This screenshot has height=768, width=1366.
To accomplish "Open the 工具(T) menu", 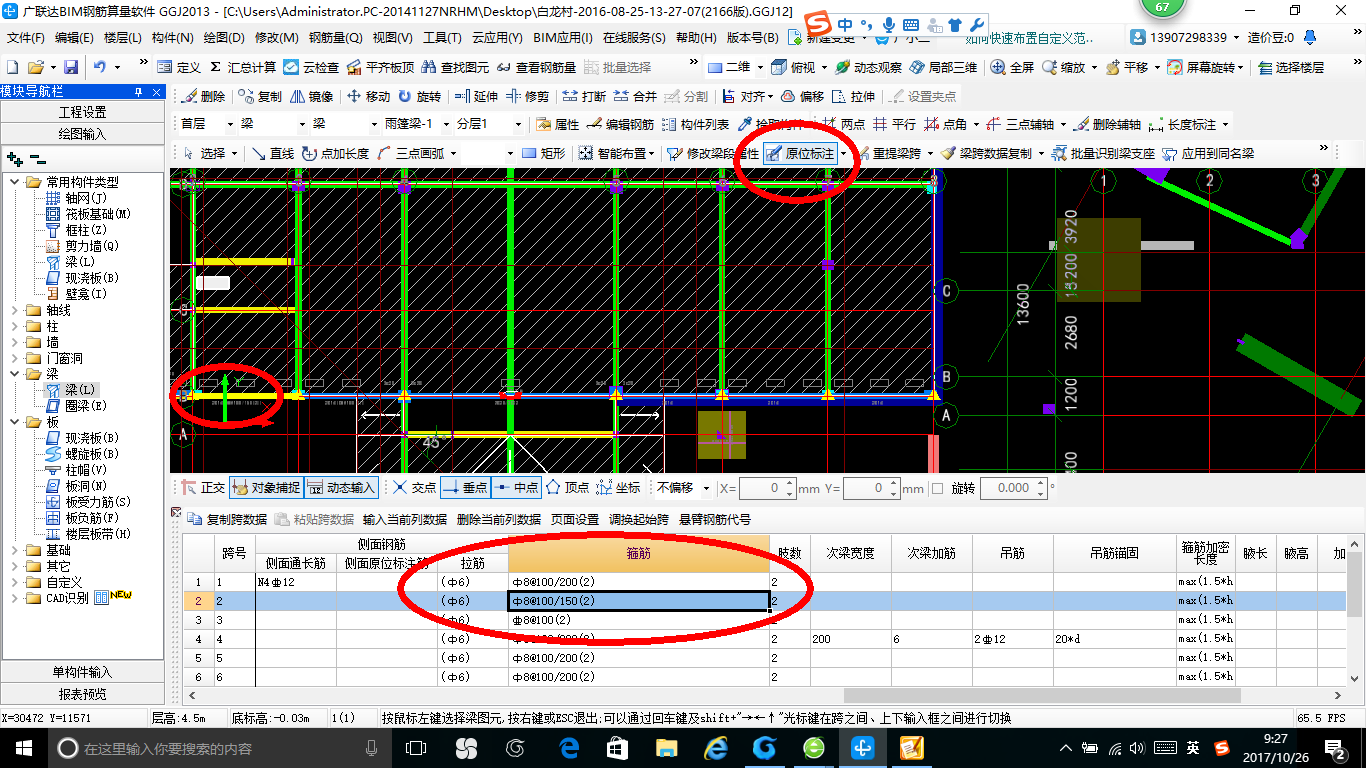I will pyautogui.click(x=442, y=38).
